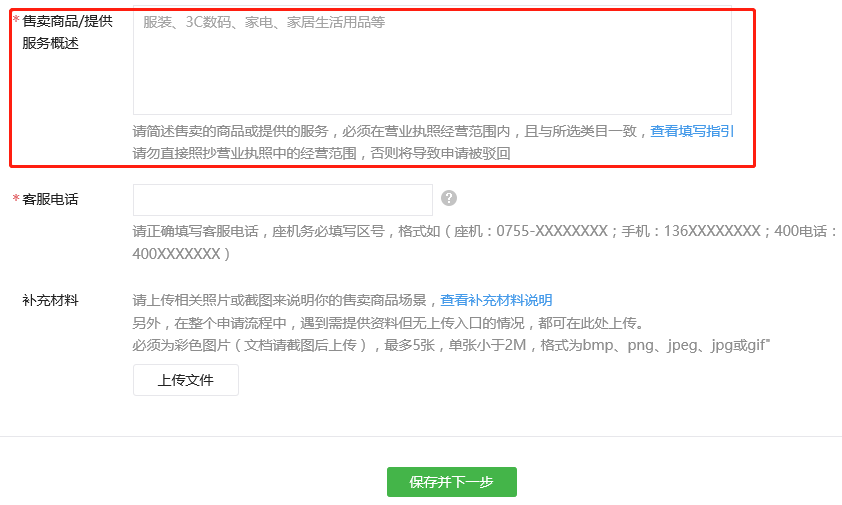Click the 售卖商品/提供服务概述 field label
This screenshot has width=842, height=505.
click(x=68, y=32)
